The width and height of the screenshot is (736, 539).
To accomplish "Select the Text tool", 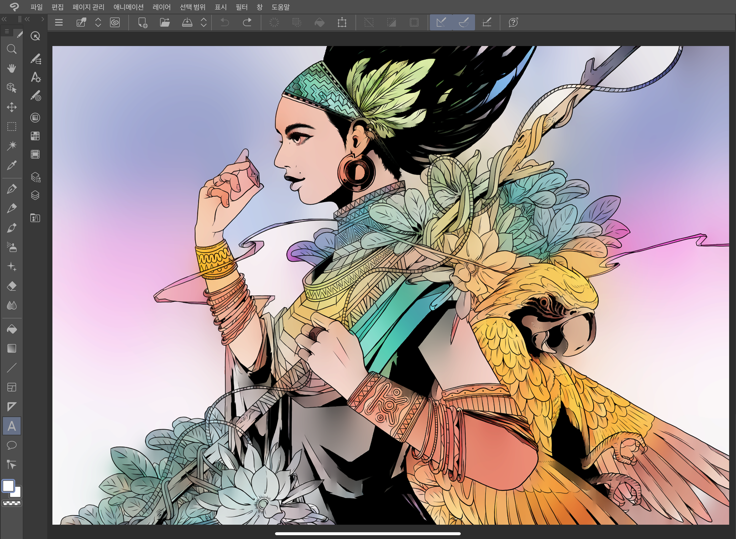I will pos(12,426).
